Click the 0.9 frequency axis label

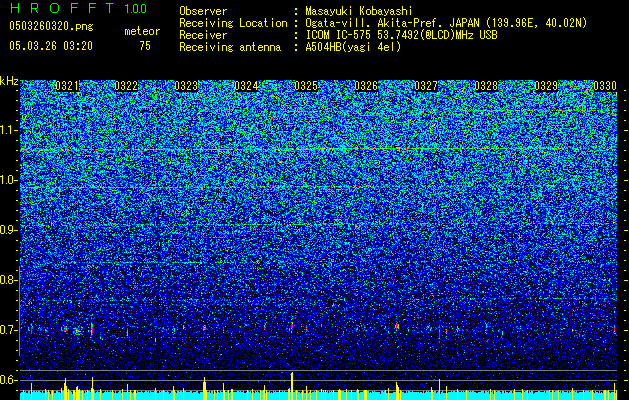tap(9, 230)
